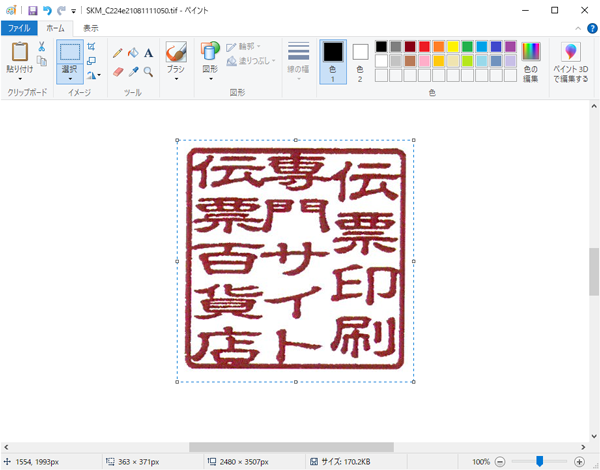The width and height of the screenshot is (600, 470).
Task: Open Quick Access Toolbar customize dropdown
Action: coord(73,11)
